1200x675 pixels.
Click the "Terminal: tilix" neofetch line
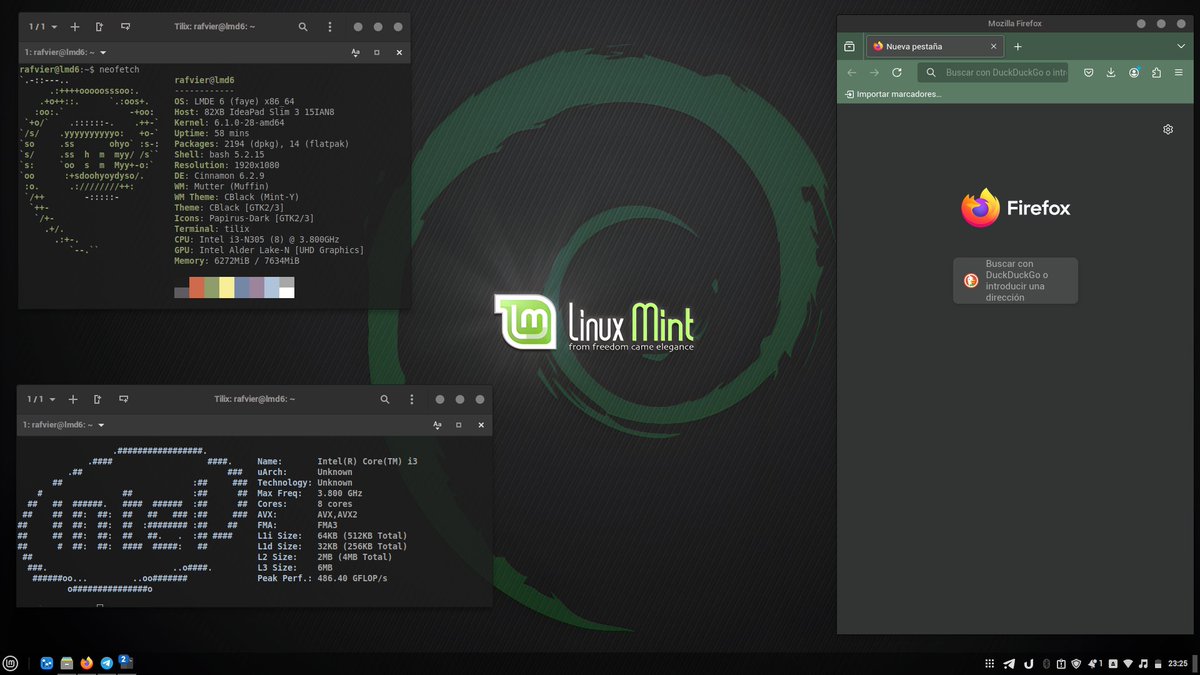(212, 228)
